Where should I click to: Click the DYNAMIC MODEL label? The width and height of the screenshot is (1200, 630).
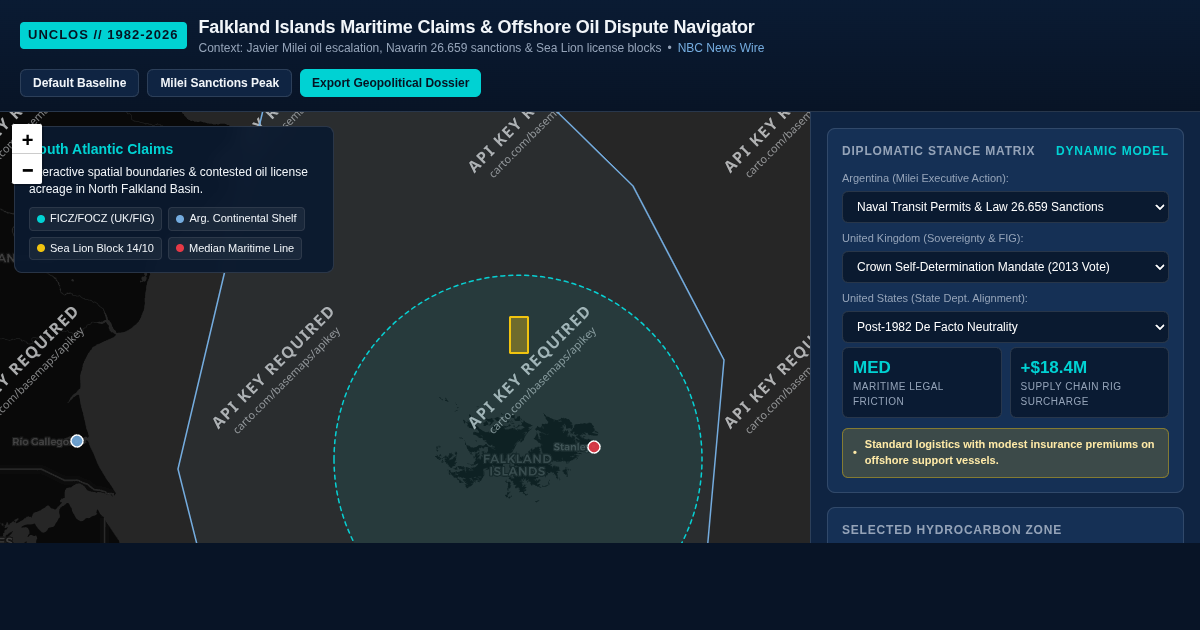(1112, 151)
